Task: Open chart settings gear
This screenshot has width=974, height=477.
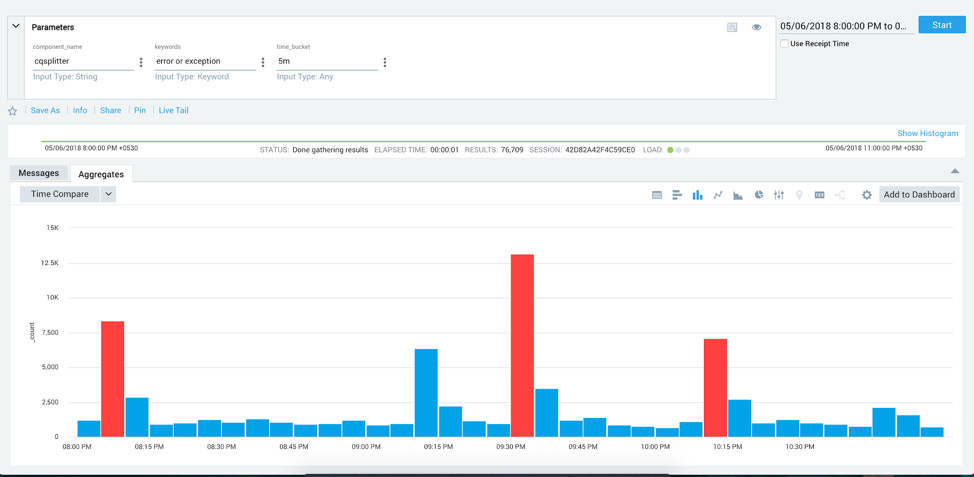Action: click(x=867, y=194)
